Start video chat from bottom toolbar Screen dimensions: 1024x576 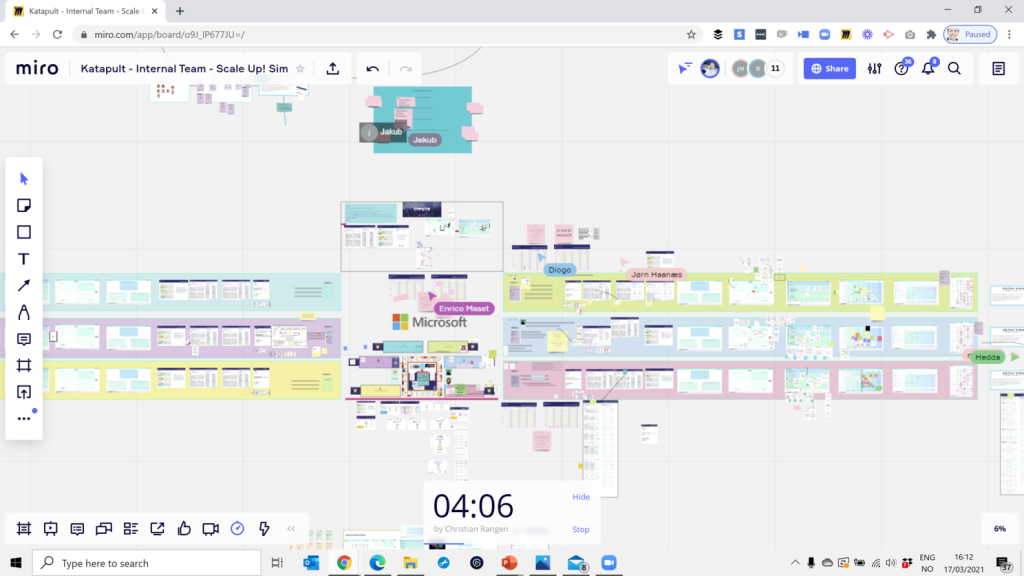(210, 529)
